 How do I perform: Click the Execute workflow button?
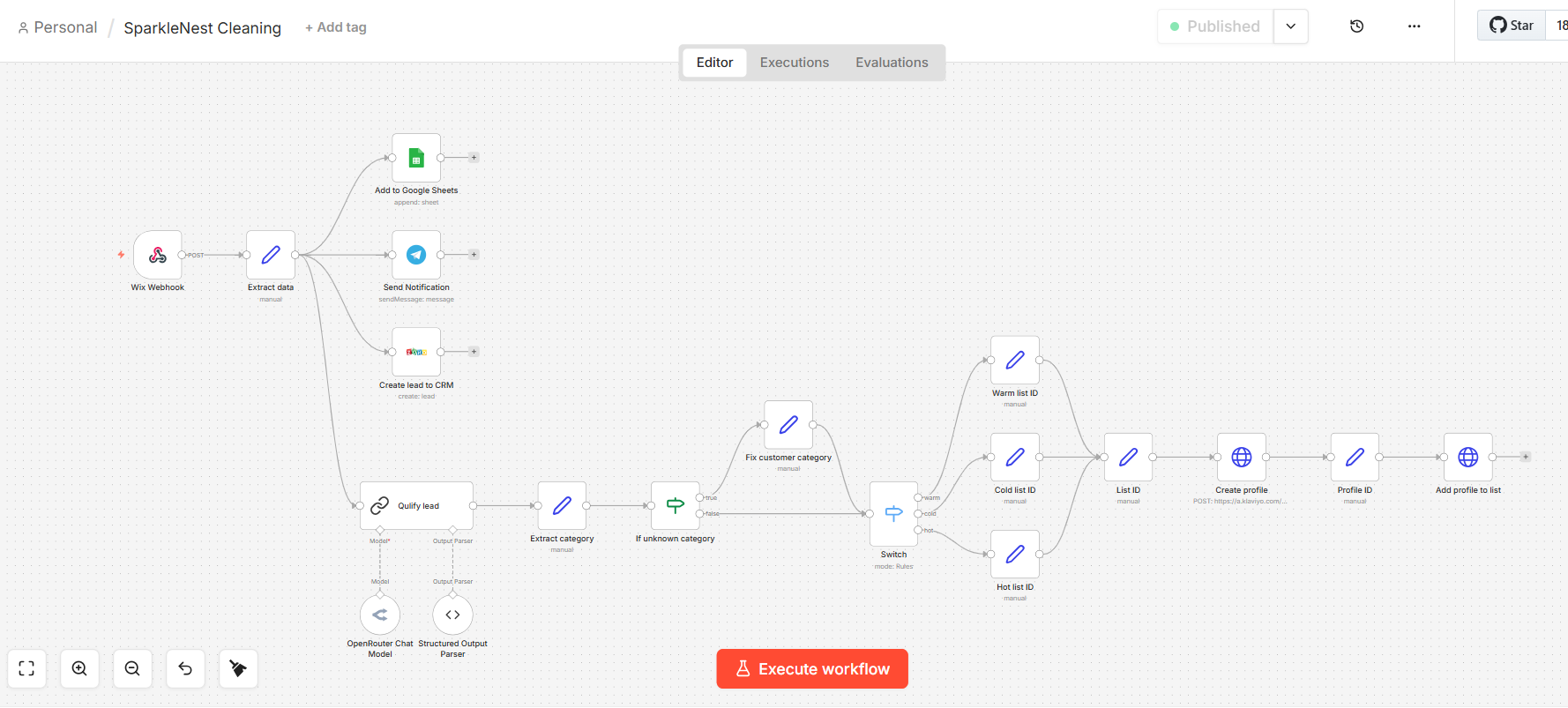click(812, 669)
